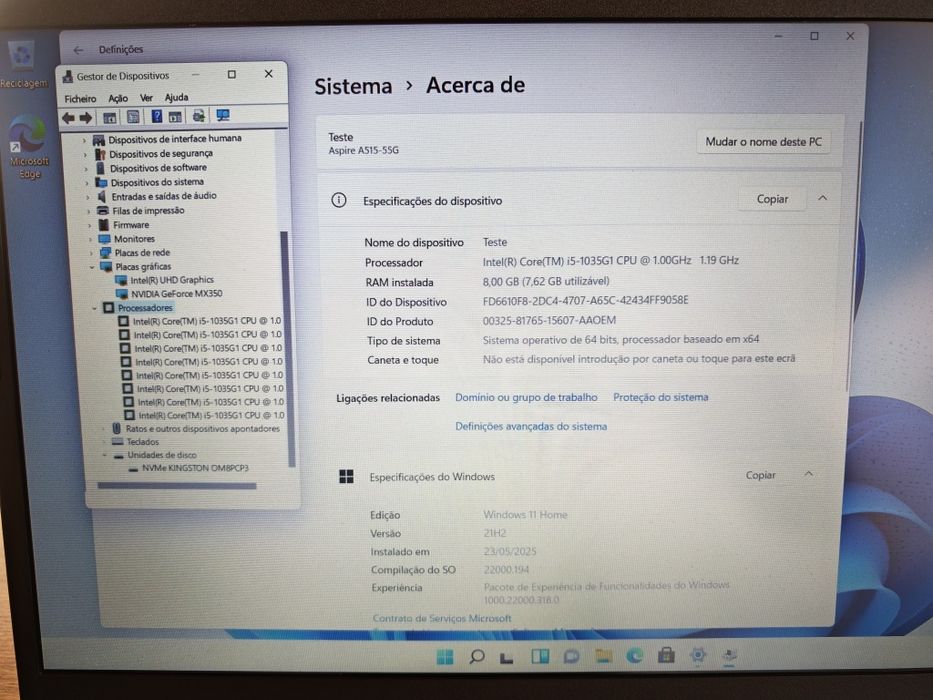Click the RAM instalada 8,00 GB value
This screenshot has width=933, height=700.
coord(546,281)
